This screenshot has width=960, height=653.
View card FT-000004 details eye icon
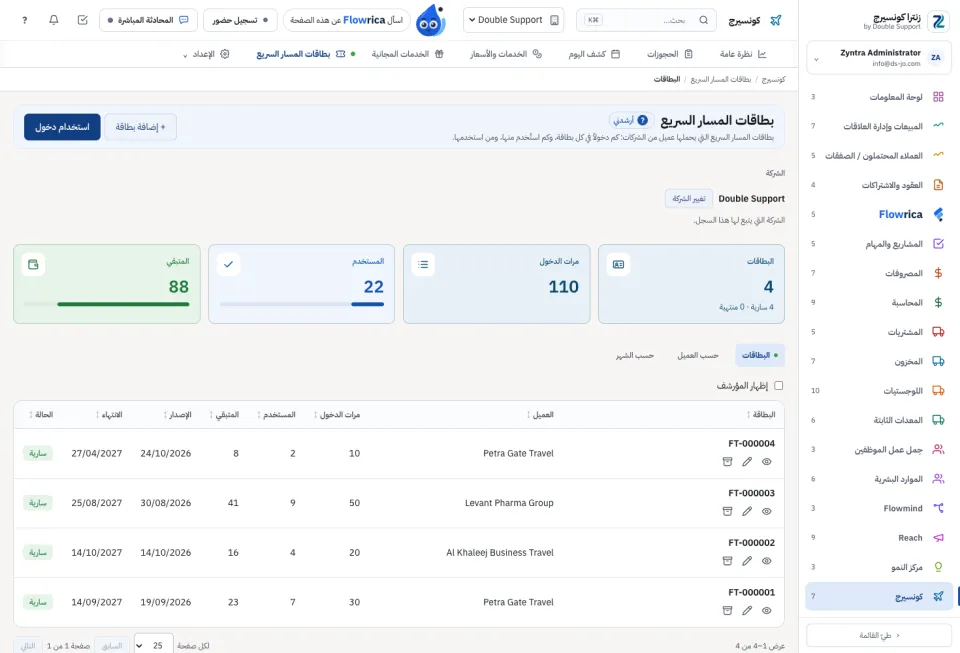tap(767, 462)
